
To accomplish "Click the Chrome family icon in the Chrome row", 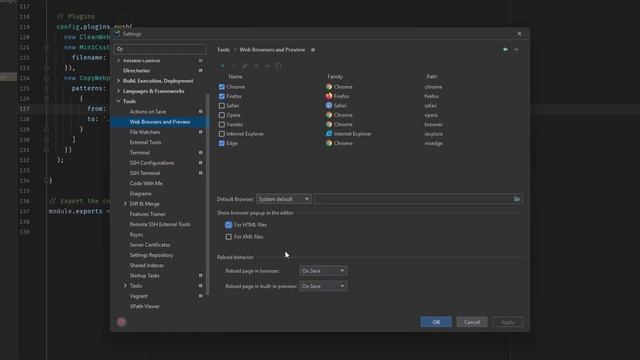I will pos(329,87).
